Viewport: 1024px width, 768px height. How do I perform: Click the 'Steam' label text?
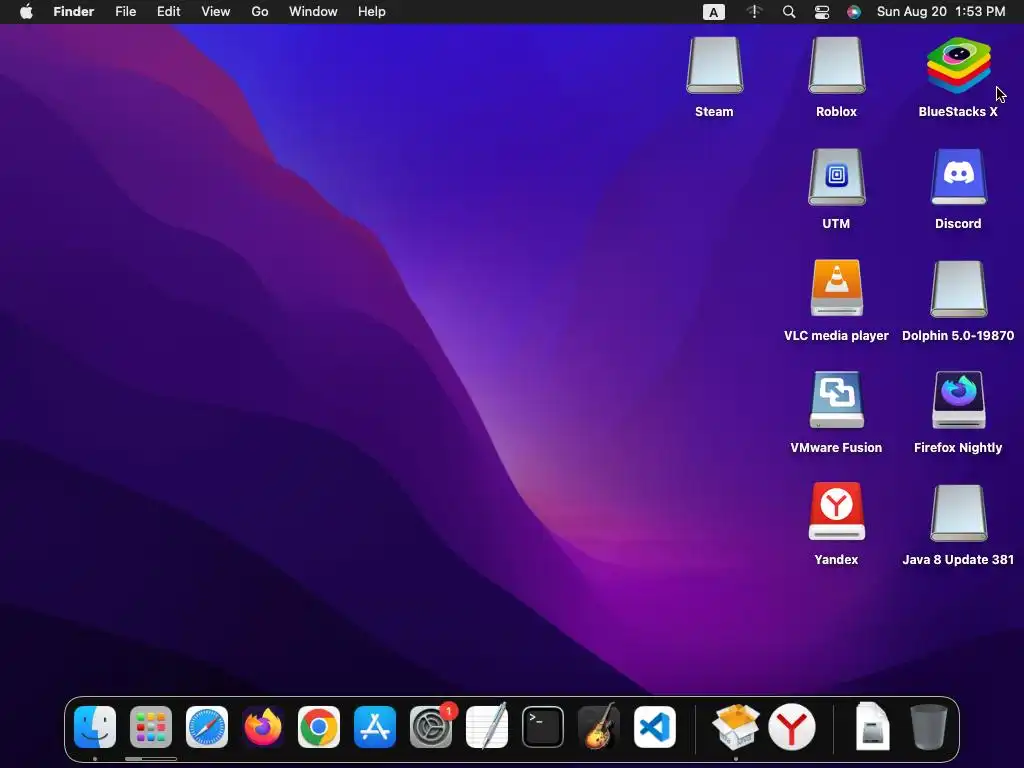pos(714,112)
